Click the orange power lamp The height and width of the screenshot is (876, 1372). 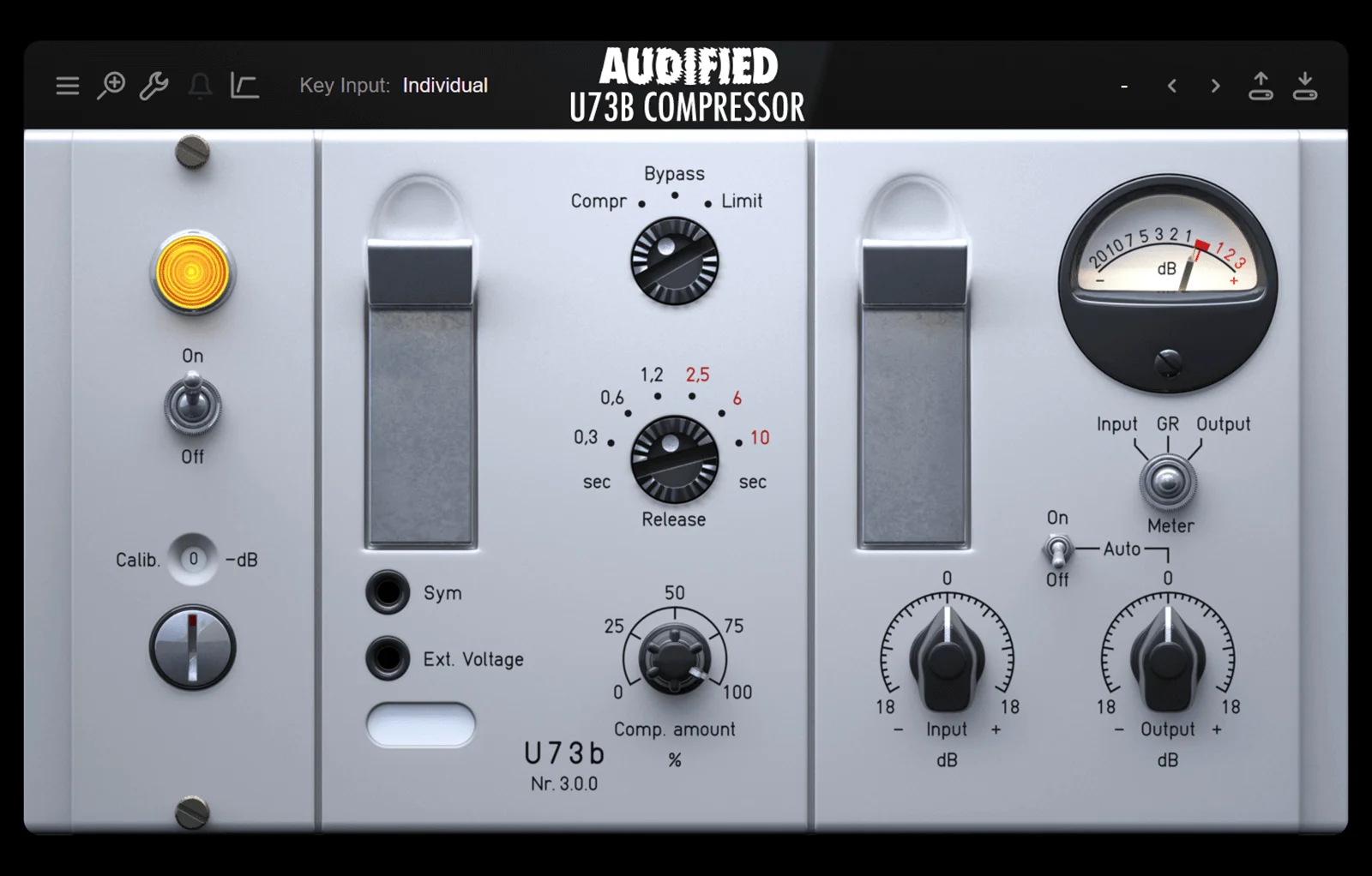point(191,273)
